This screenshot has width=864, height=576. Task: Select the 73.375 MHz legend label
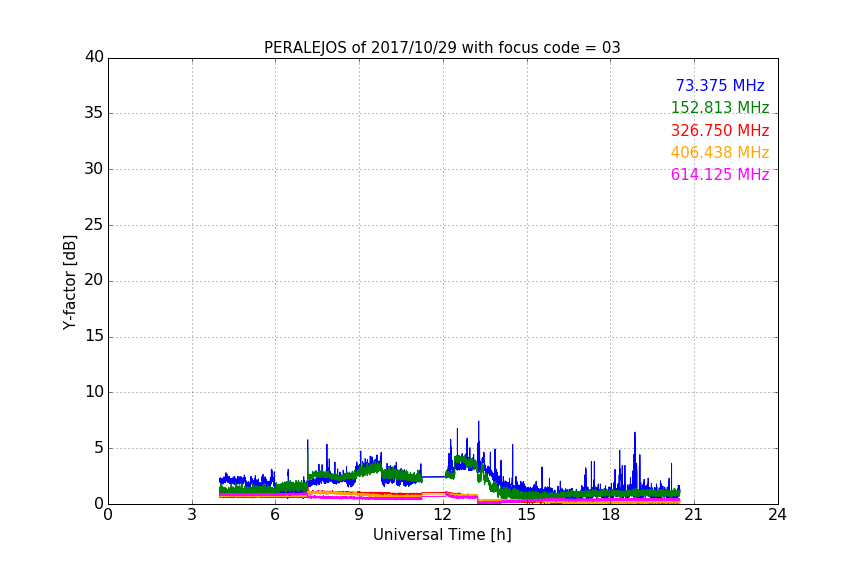(x=720, y=85)
